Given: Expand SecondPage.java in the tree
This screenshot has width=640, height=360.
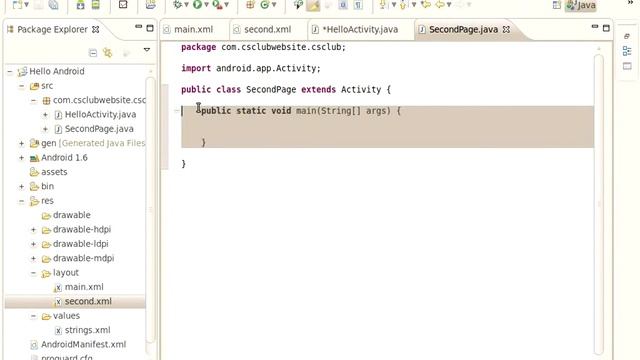Looking at the screenshot, I should [45, 129].
